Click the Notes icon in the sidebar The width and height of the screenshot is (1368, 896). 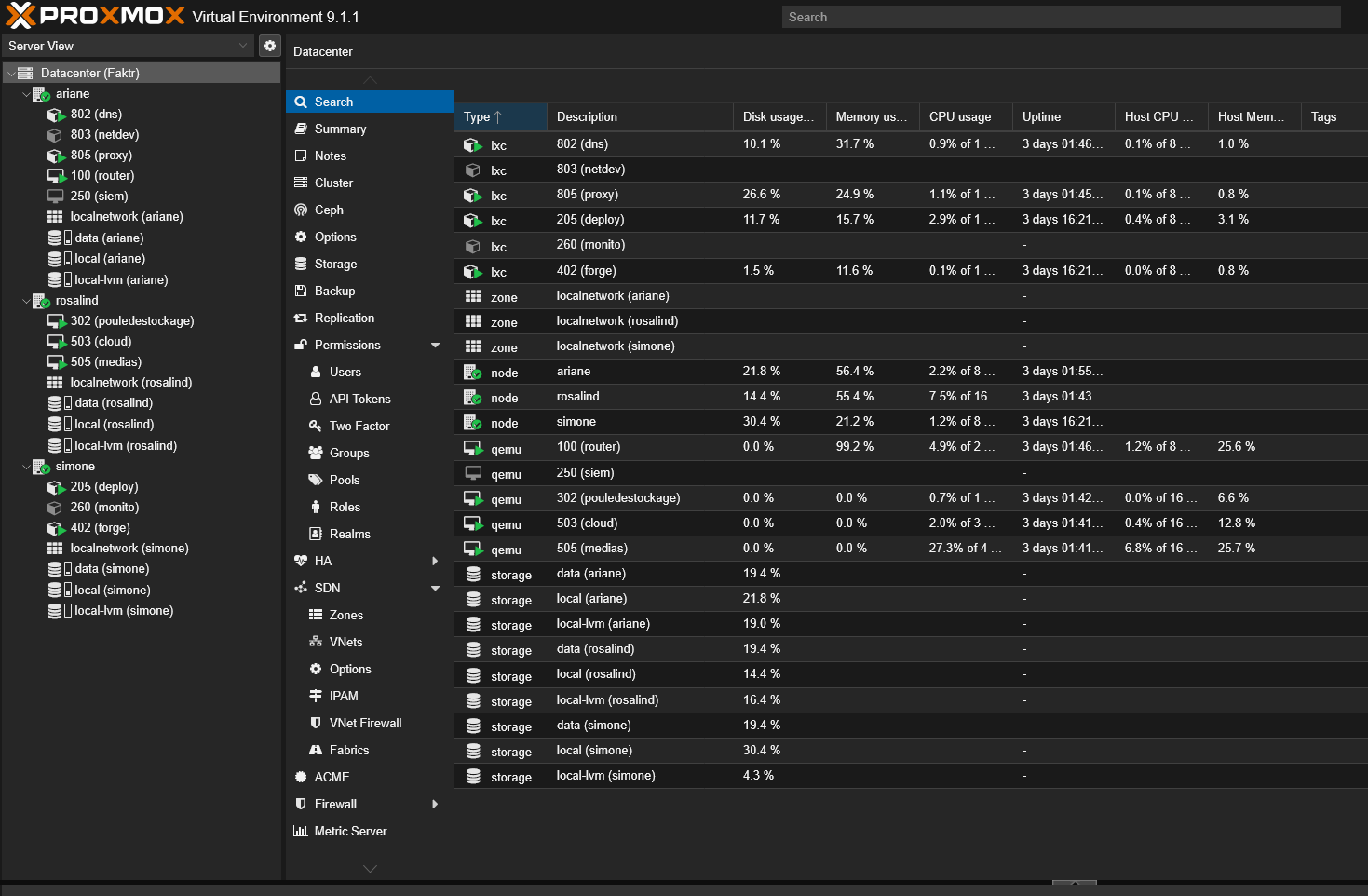click(301, 156)
